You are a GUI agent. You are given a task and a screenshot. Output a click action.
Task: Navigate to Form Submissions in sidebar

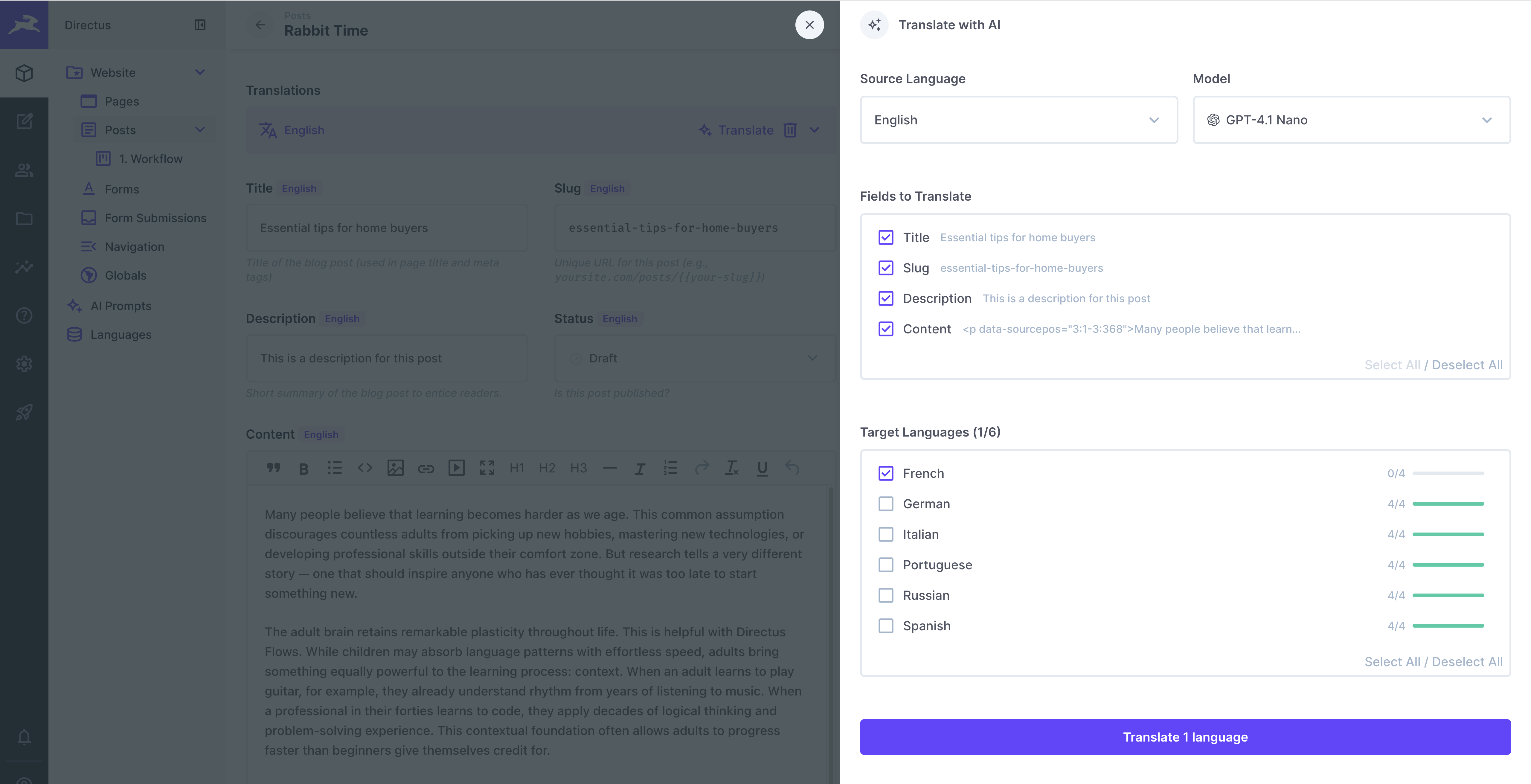[x=155, y=218]
